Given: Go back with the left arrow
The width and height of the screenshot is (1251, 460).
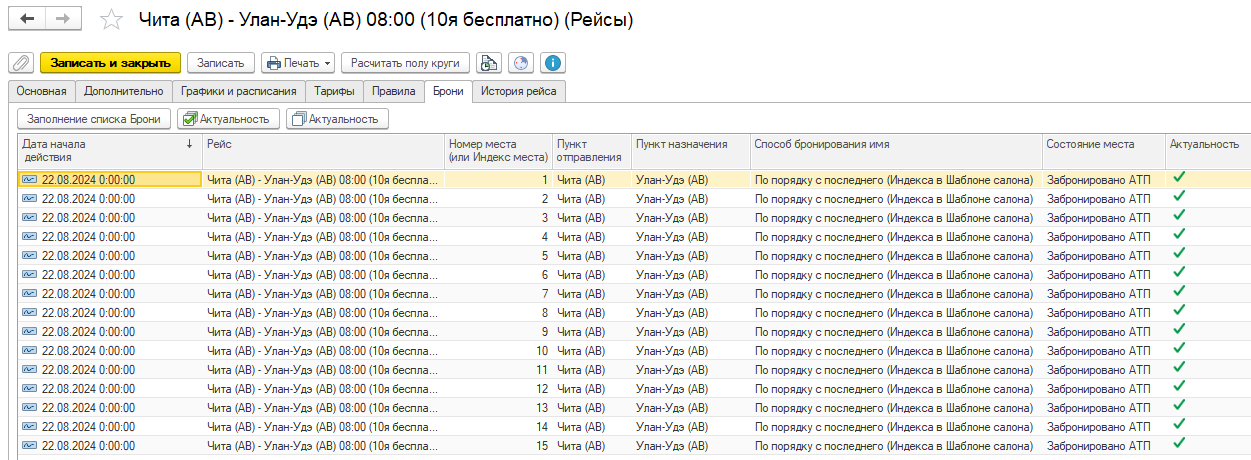Looking at the screenshot, I should tap(27, 19).
